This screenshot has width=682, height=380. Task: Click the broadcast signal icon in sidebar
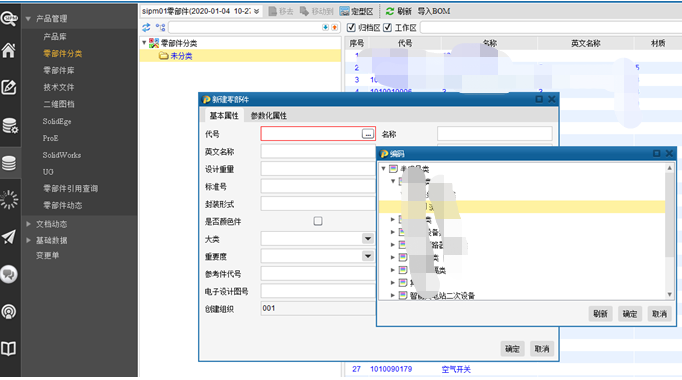[9, 311]
